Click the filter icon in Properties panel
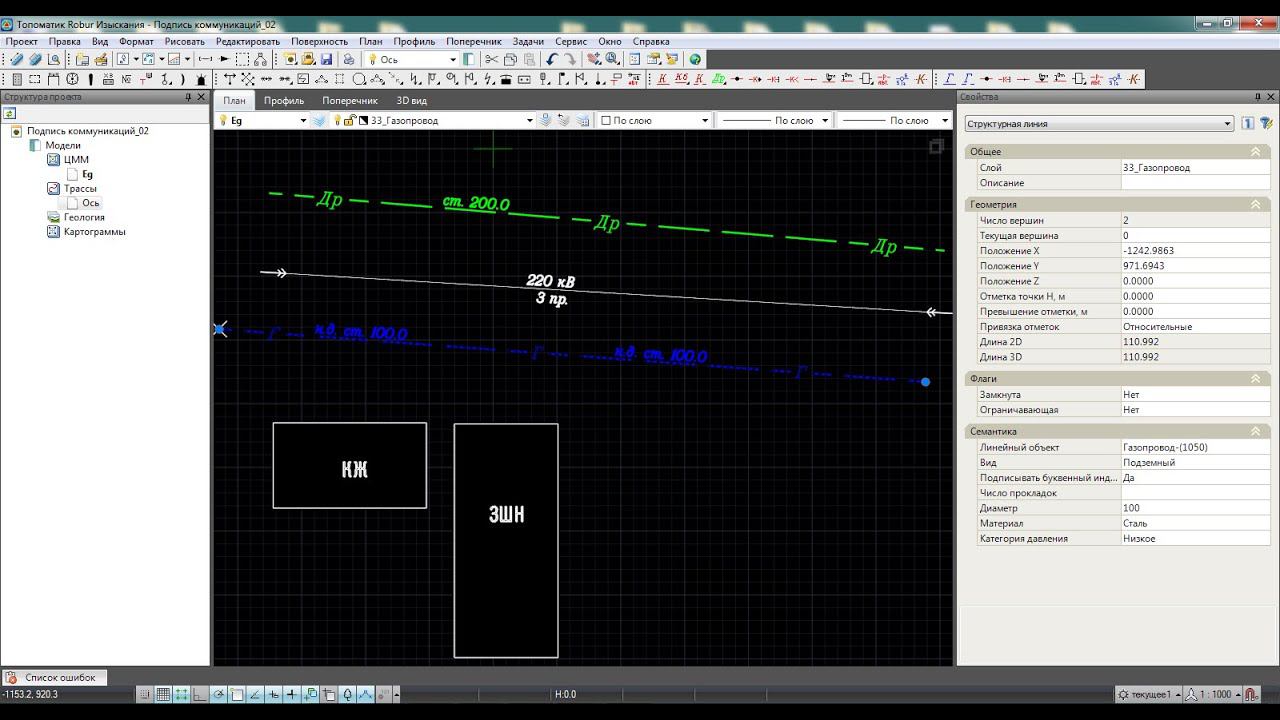The image size is (1280, 720). pos(1266,124)
